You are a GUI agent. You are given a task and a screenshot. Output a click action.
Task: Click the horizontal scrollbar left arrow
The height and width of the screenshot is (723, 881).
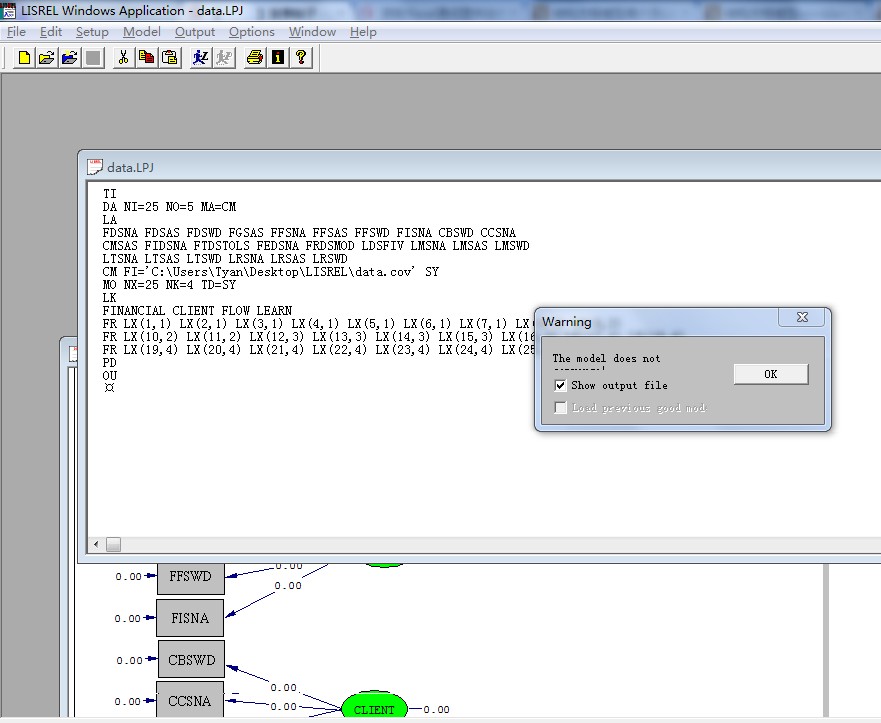[x=97, y=544]
